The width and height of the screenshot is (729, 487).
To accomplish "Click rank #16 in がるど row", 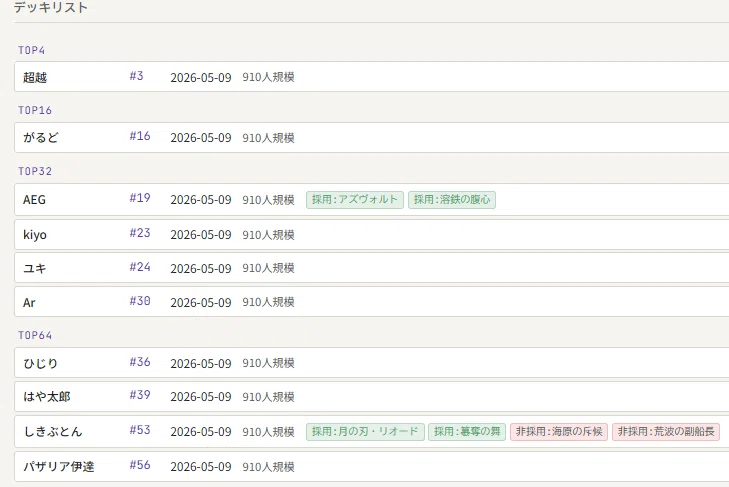I will (x=140, y=136).
